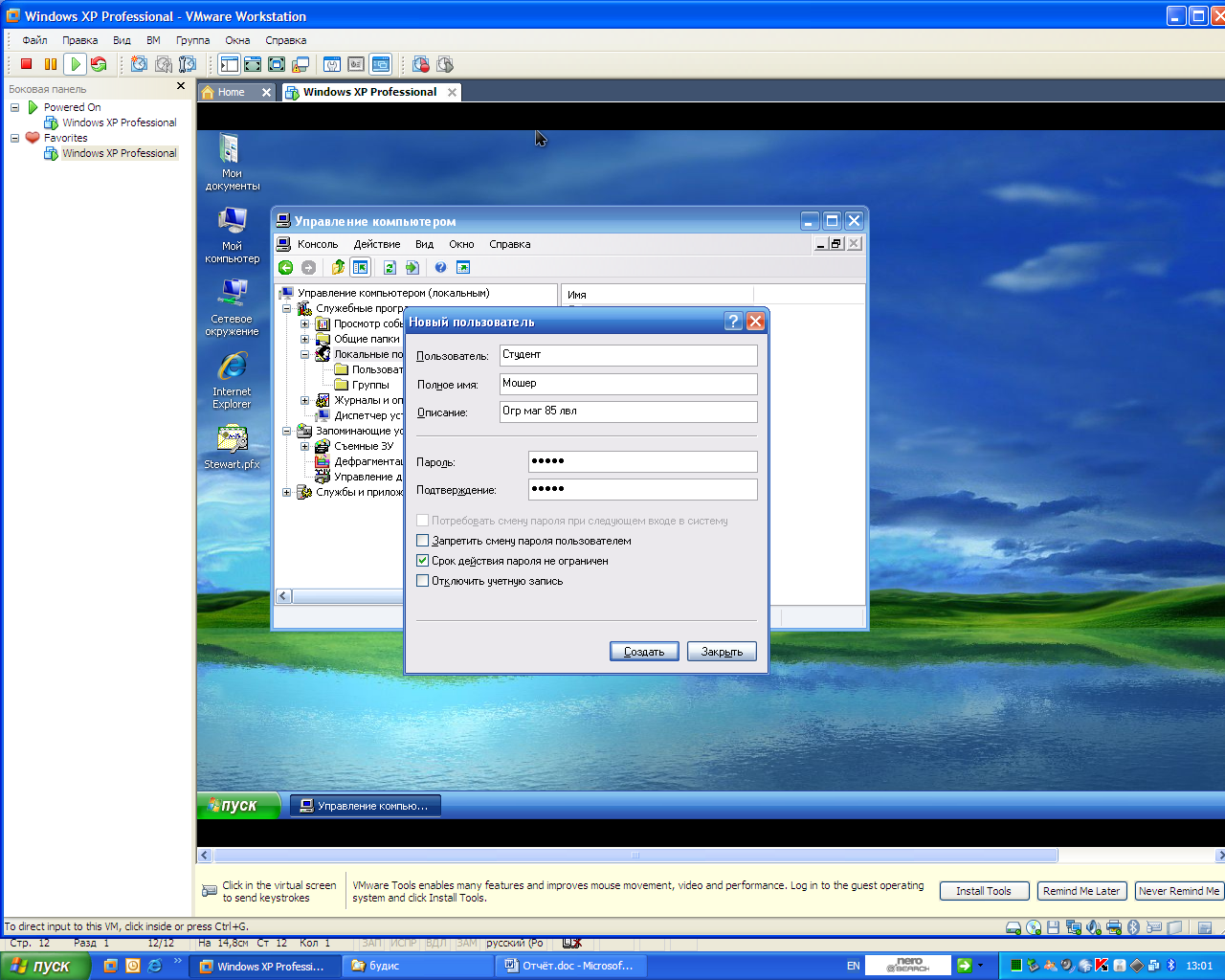
Task: Click the question mark help button in Новый пользователь
Action: (733, 322)
